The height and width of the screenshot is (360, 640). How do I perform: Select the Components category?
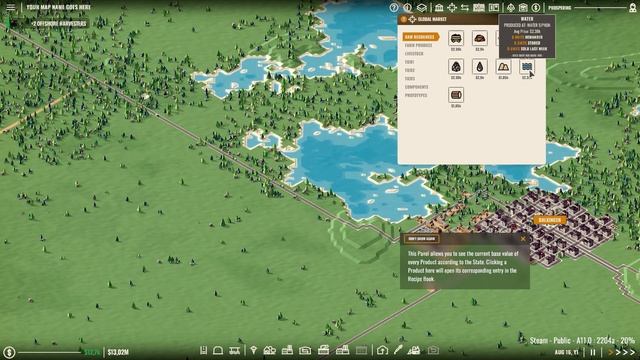416,87
